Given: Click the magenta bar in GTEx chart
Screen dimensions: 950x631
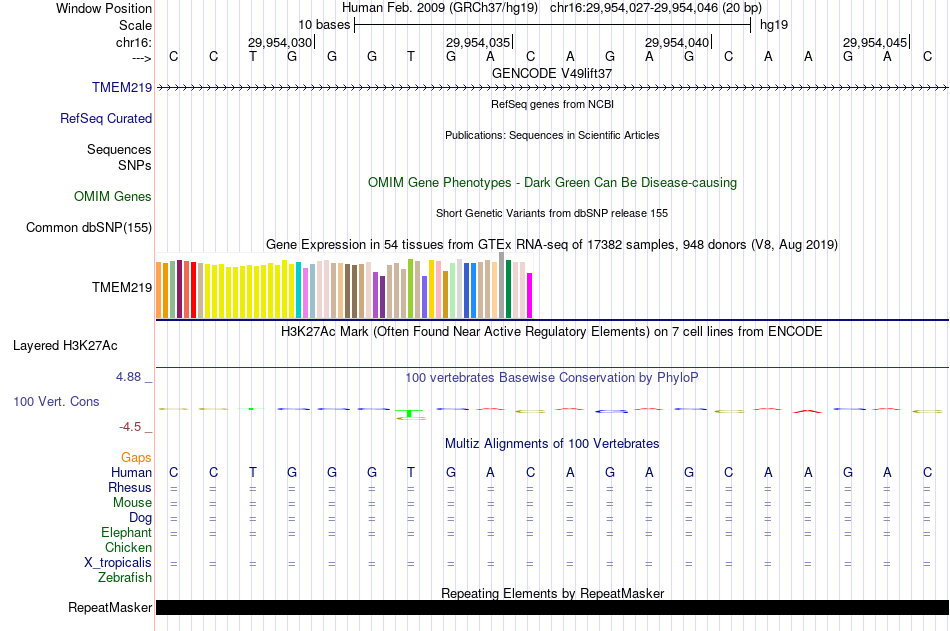Looking at the screenshot, I should tap(530, 295).
